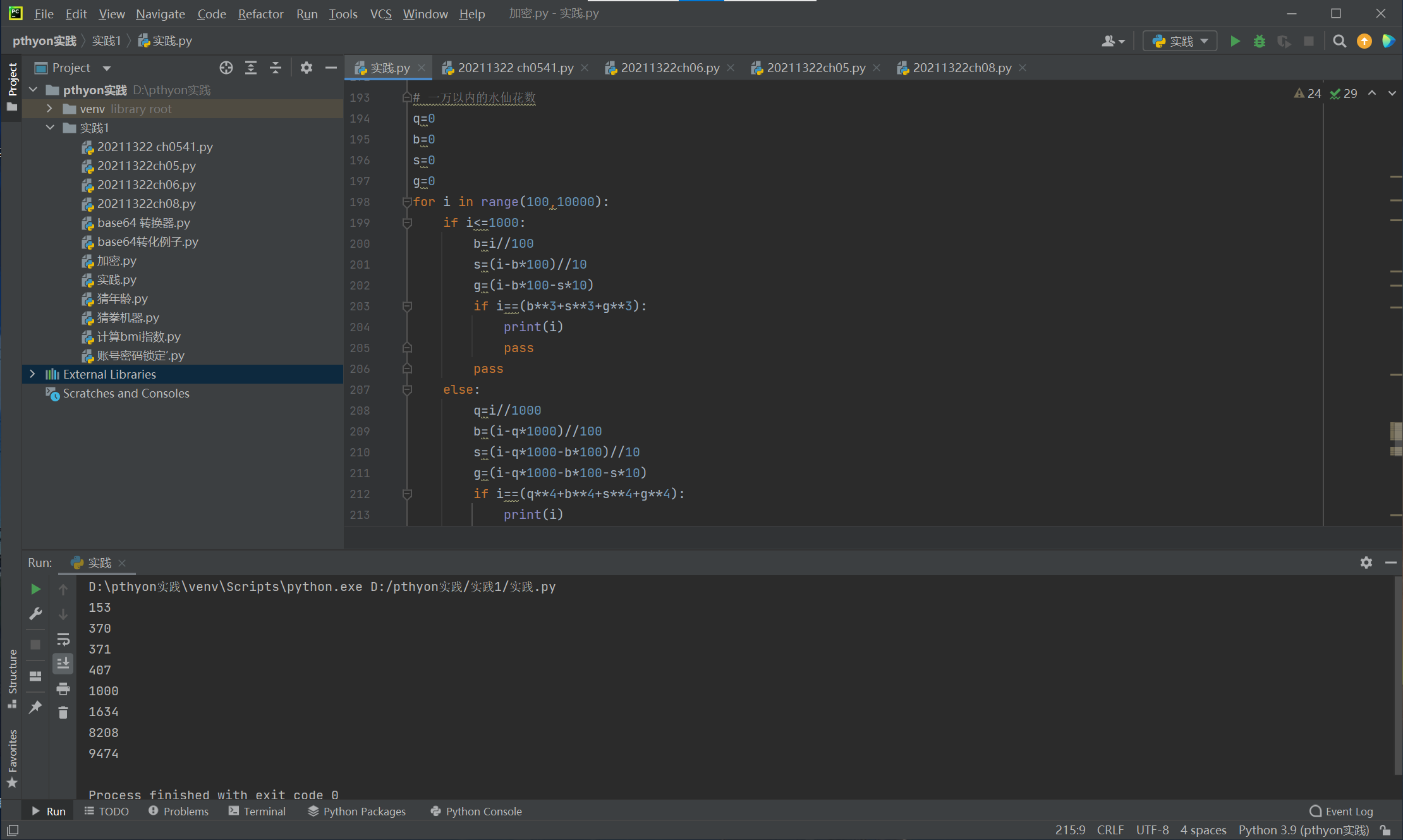Open the Refactor menu

click(x=260, y=13)
